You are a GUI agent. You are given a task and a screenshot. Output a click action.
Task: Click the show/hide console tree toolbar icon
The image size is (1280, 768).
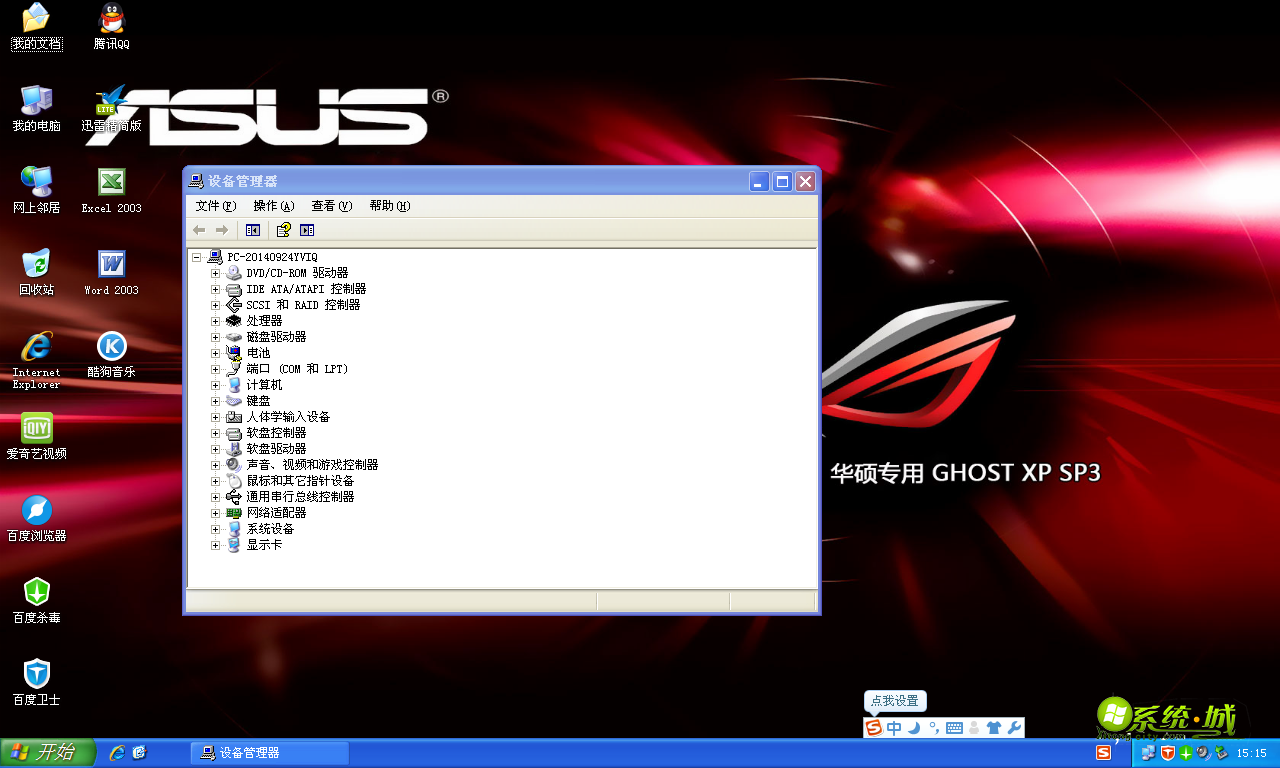253,230
